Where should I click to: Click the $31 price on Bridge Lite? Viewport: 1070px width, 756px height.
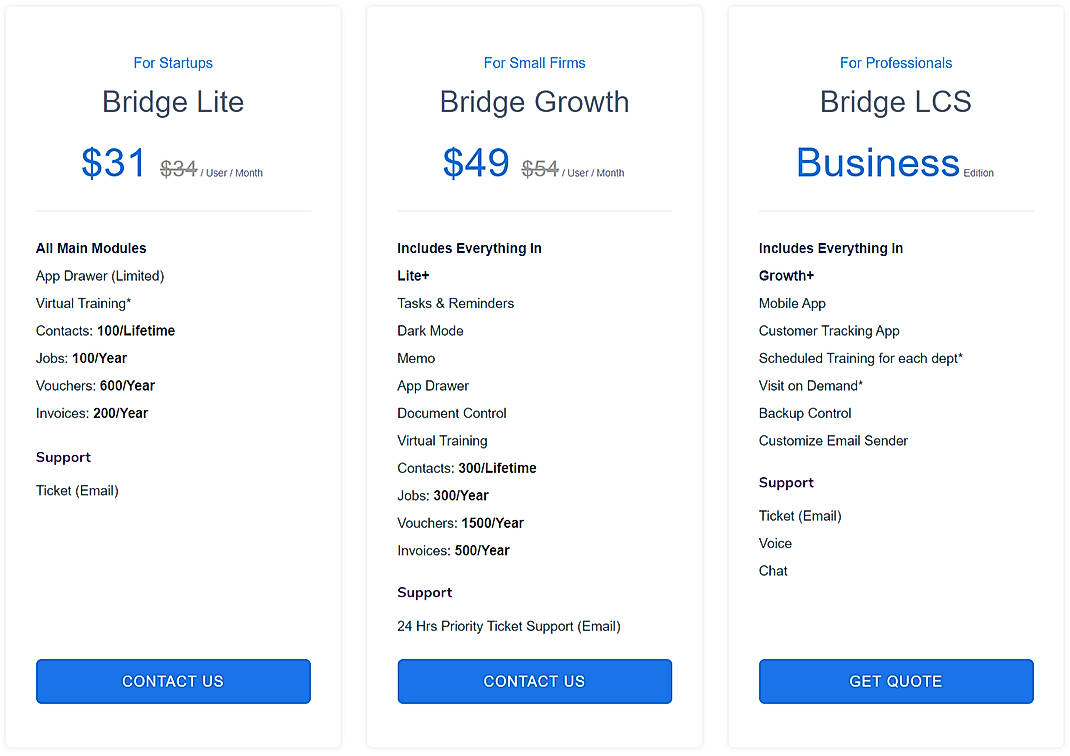coord(113,162)
